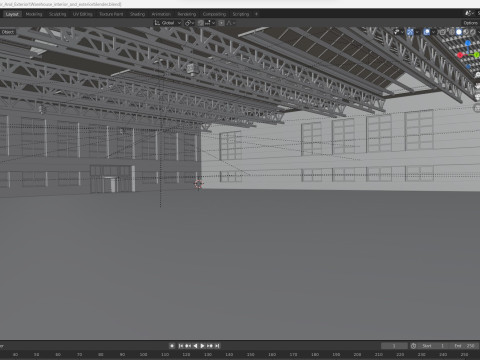
Task: Toggle X-ray mode
Action: pyautogui.click(x=442, y=32)
